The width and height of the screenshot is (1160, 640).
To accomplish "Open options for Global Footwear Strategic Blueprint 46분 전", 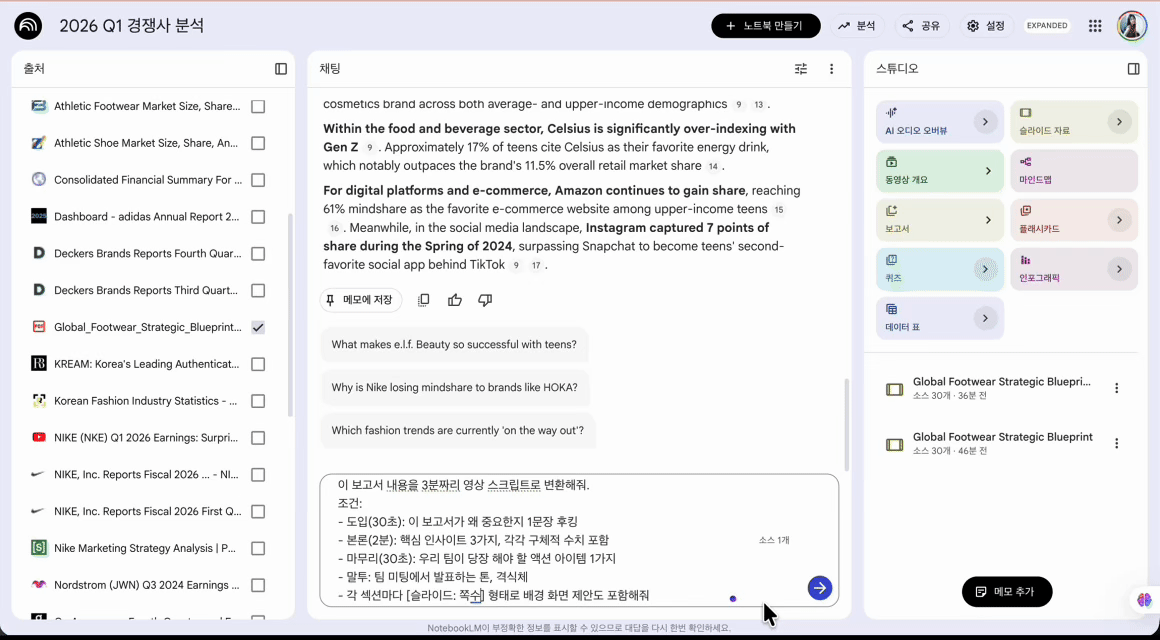I will pyautogui.click(x=1117, y=443).
